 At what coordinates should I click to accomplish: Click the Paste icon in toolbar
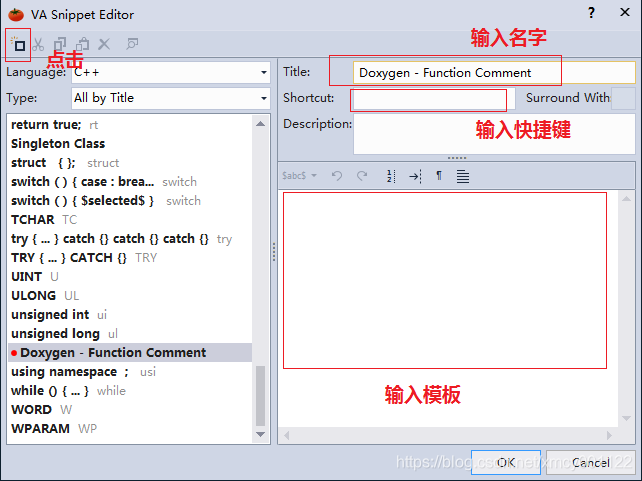click(82, 44)
